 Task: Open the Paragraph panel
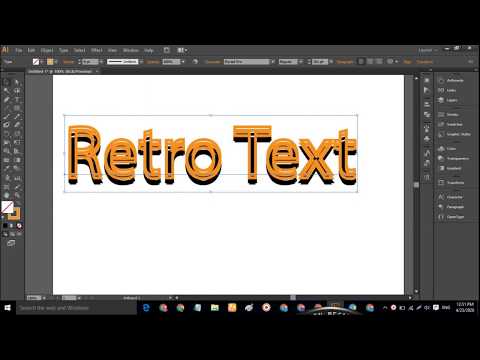(452, 207)
